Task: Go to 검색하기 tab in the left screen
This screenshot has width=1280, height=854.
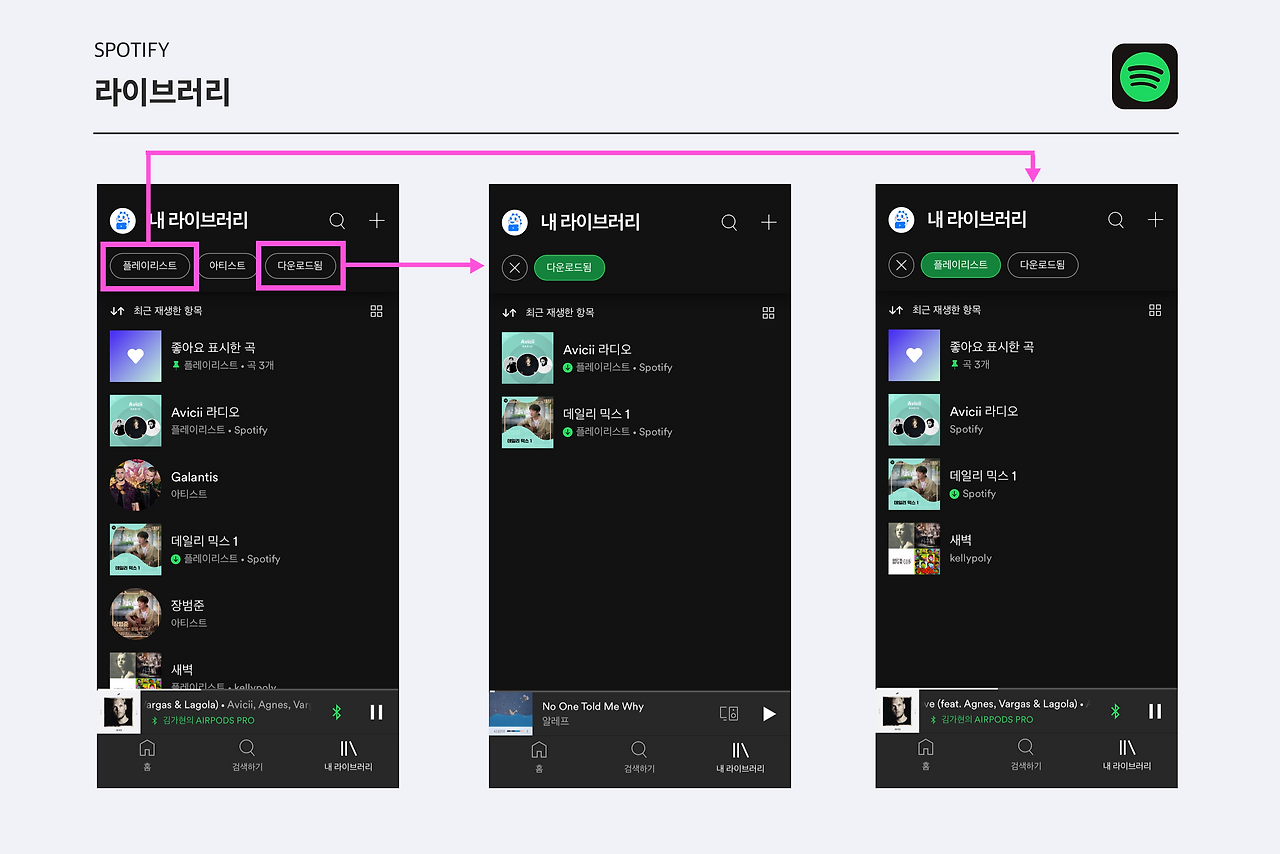Action: pos(247,754)
